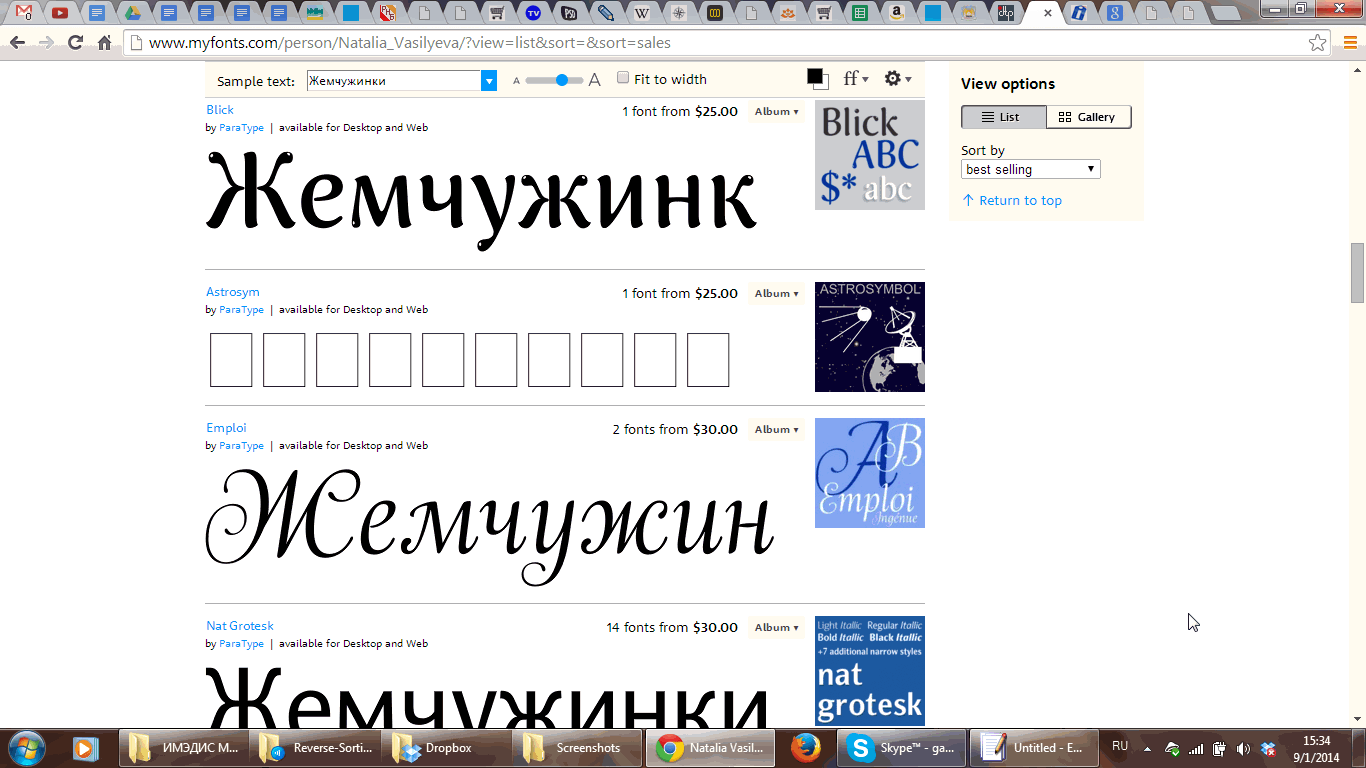The width and height of the screenshot is (1366, 768).
Task: Open the 'ff' ligatures dropdown
Action: (856, 79)
